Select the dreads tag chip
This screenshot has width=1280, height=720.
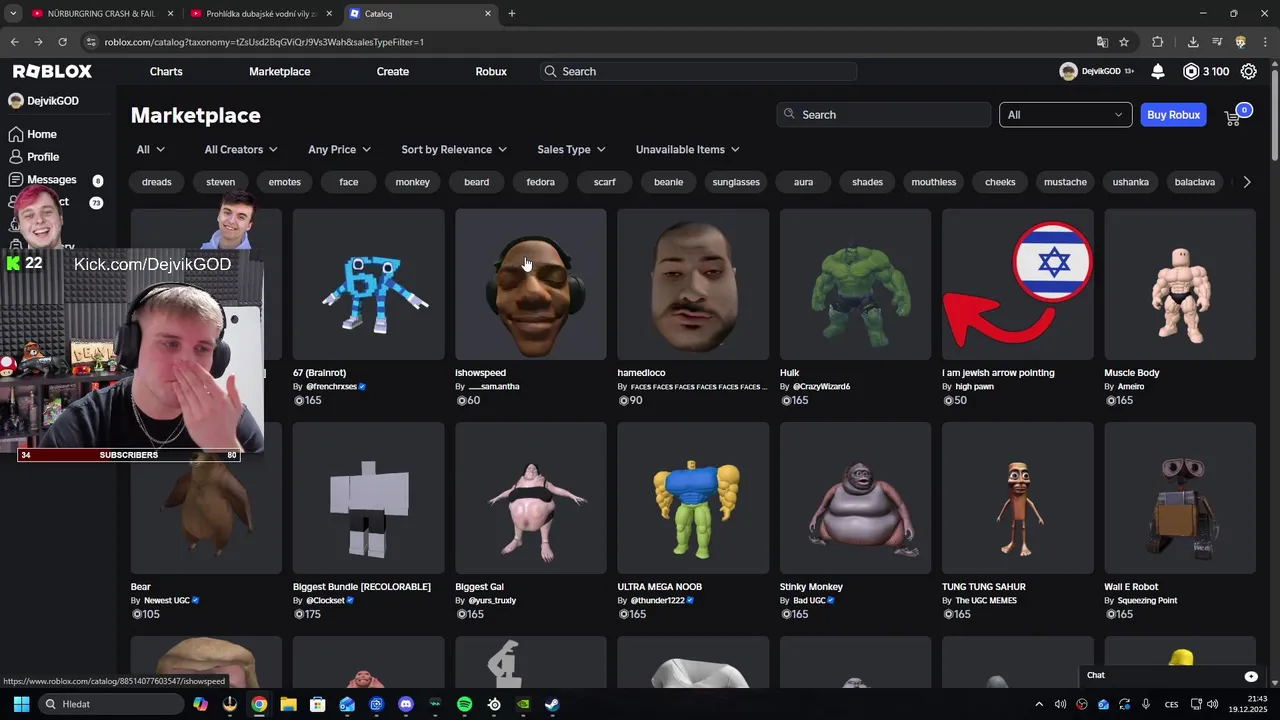pyautogui.click(x=157, y=182)
